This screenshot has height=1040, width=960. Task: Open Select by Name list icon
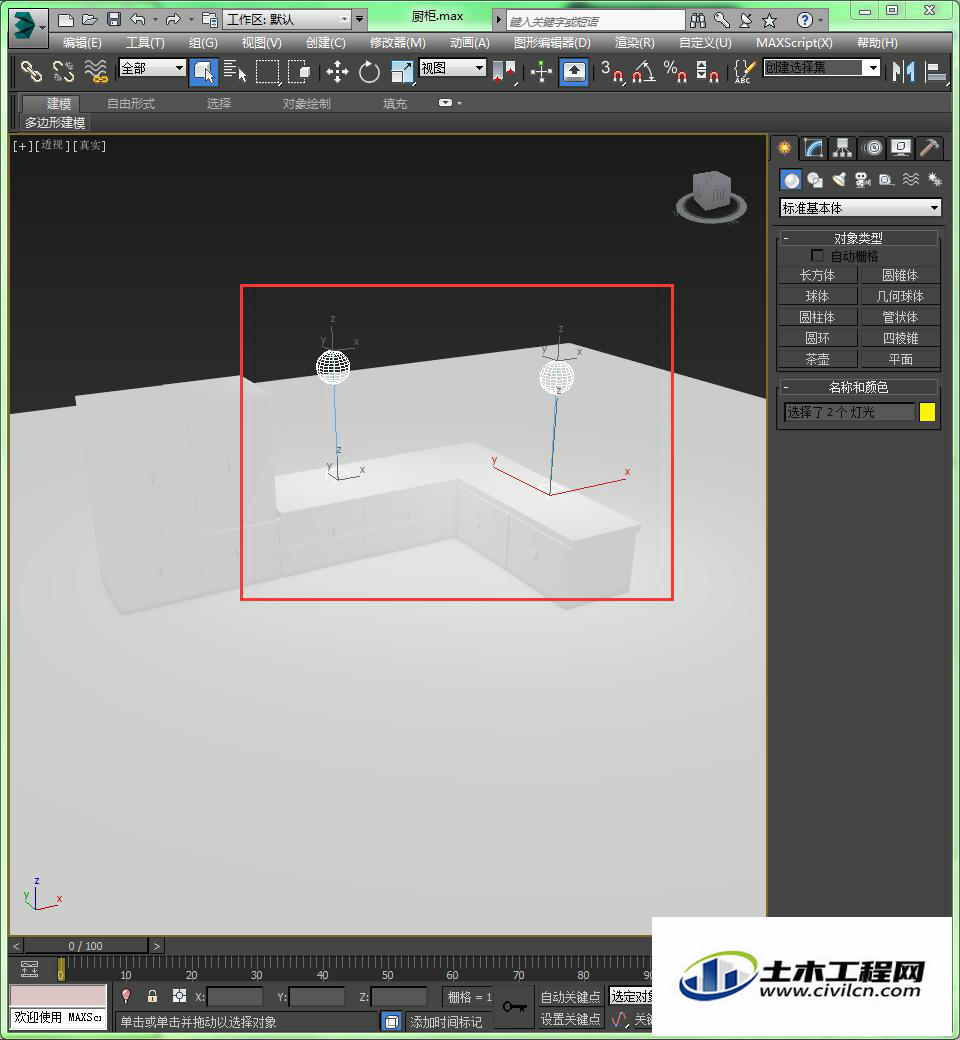tap(235, 71)
